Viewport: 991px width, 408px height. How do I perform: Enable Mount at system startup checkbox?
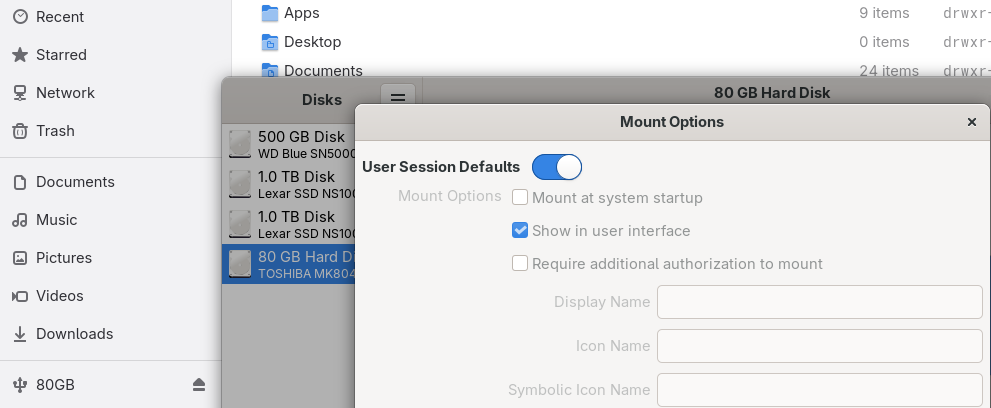[520, 198]
